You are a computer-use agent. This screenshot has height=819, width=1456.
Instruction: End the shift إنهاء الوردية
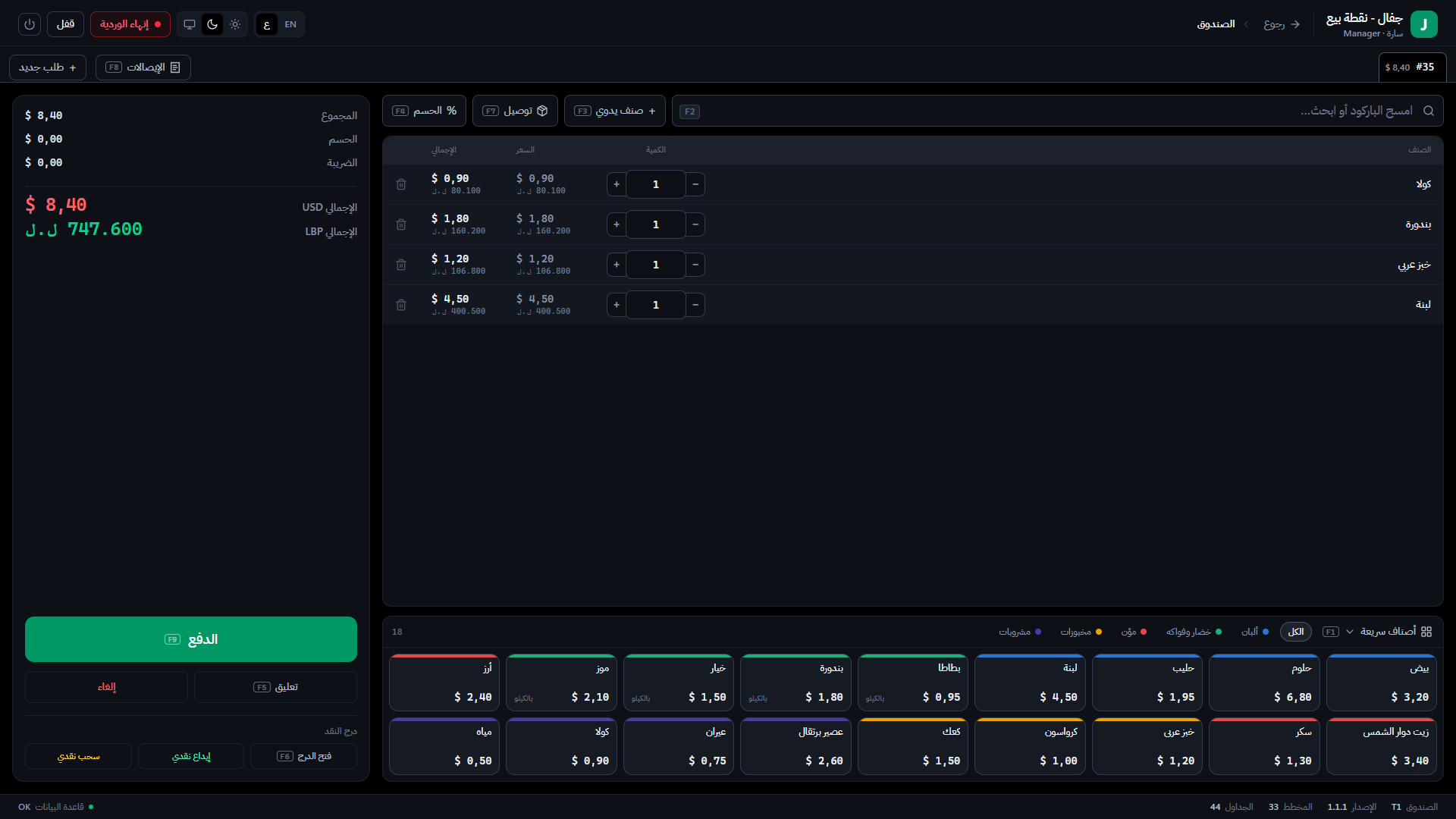click(130, 24)
